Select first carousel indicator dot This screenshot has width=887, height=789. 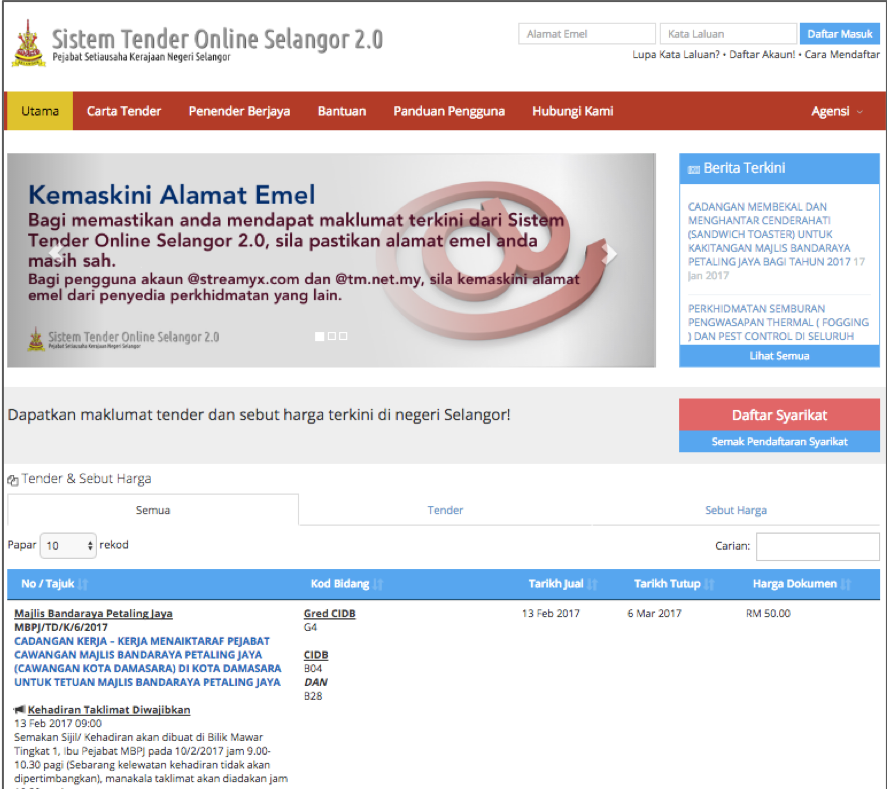coord(319,337)
